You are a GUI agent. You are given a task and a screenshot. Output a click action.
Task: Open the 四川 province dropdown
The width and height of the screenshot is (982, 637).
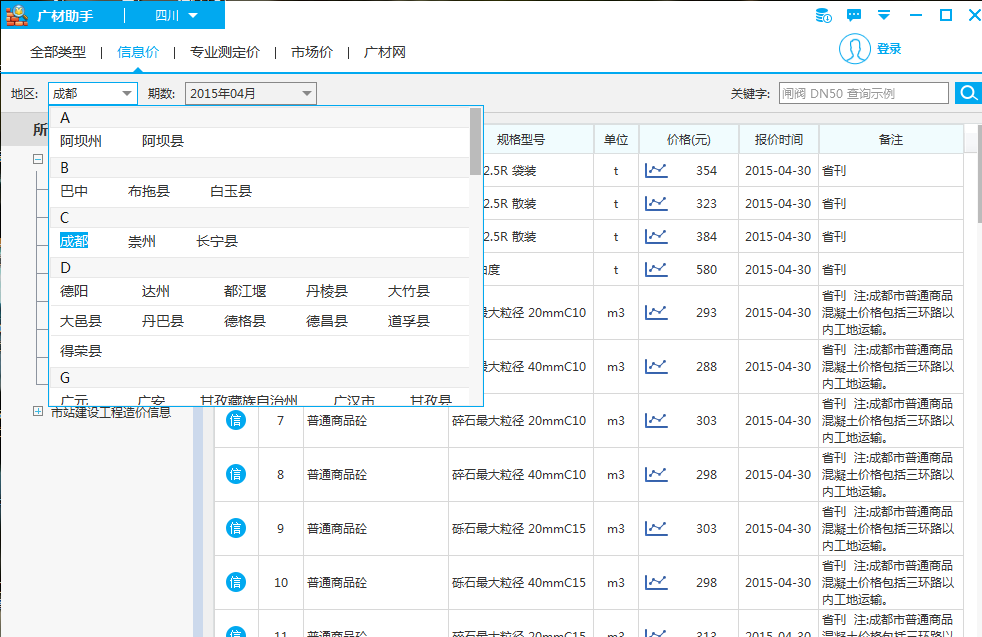pyautogui.click(x=176, y=16)
